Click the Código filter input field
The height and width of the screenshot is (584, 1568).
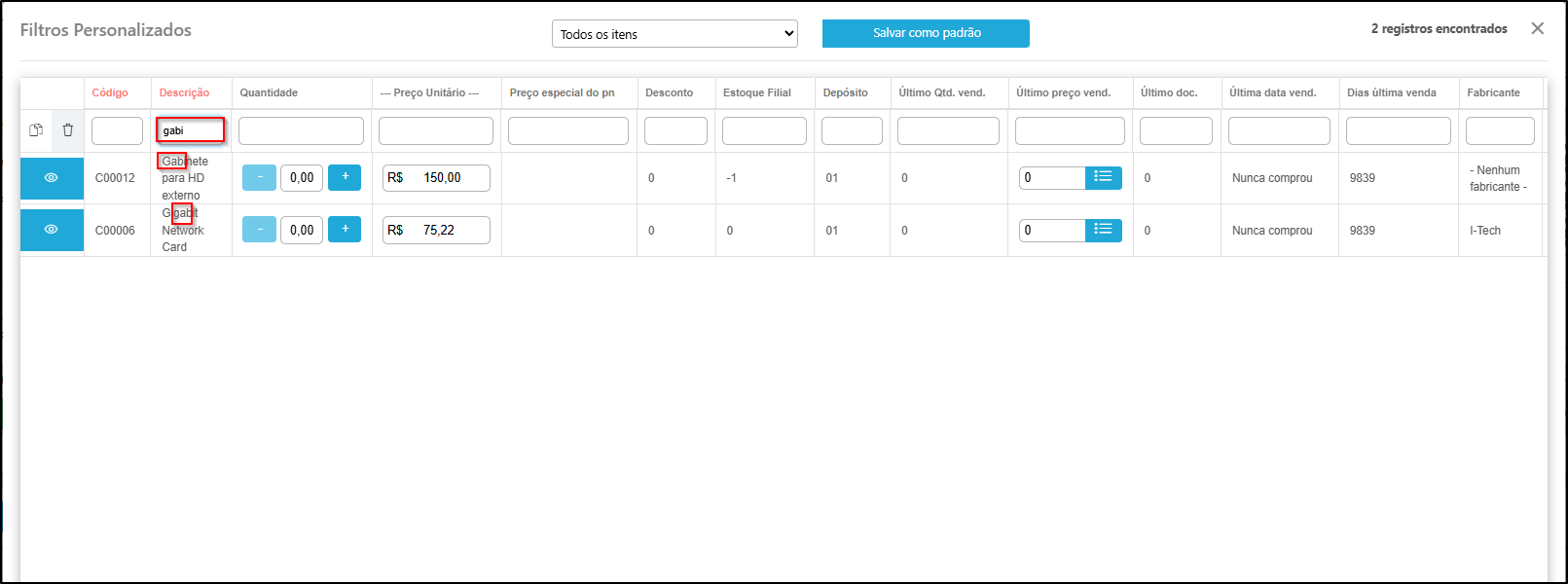[117, 130]
